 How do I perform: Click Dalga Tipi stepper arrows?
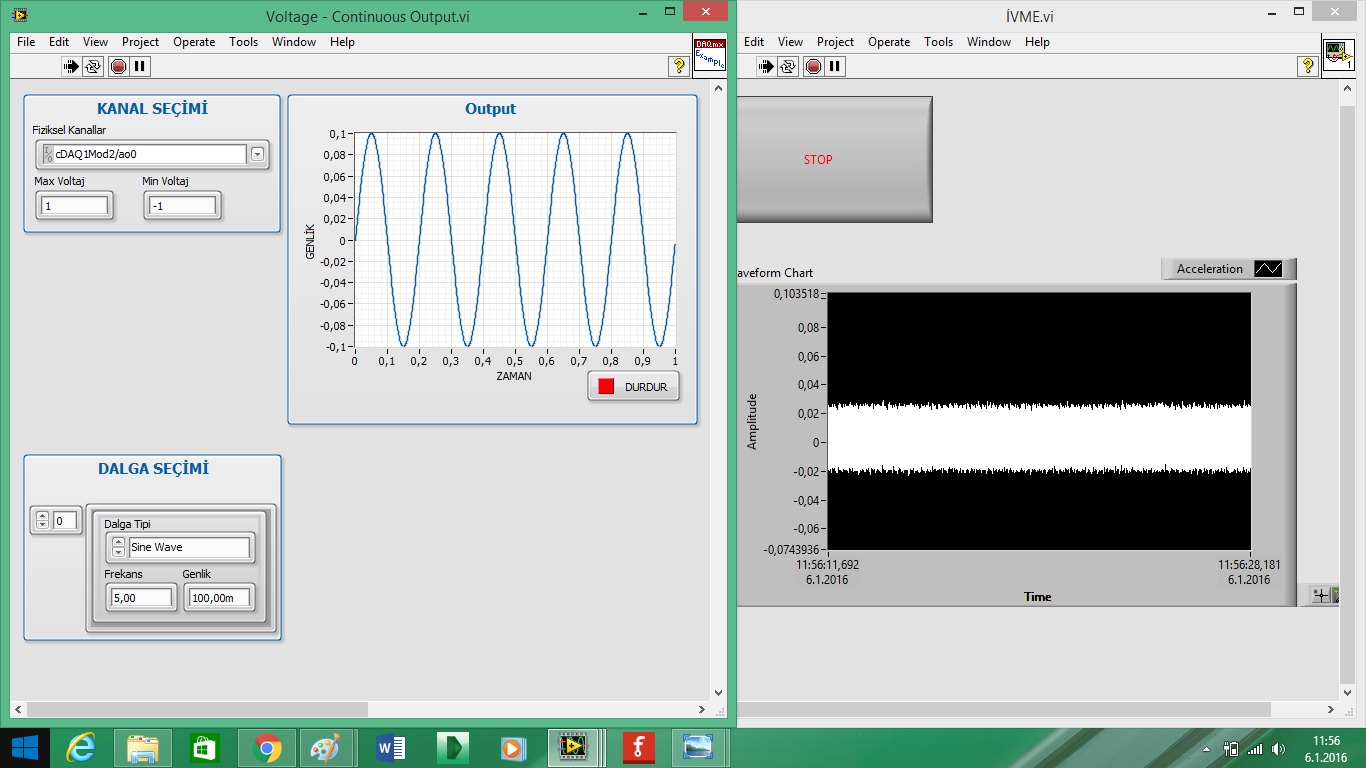(x=118, y=547)
